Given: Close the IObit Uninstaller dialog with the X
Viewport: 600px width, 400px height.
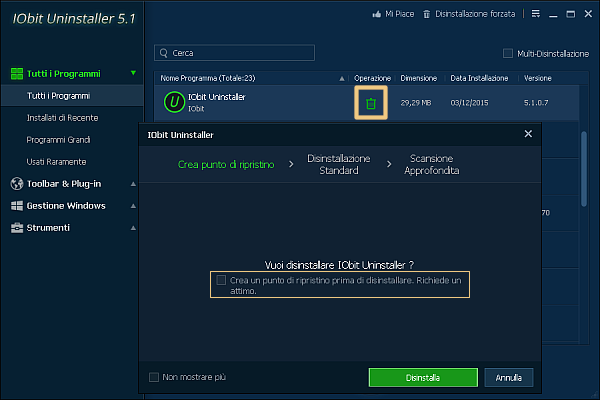Looking at the screenshot, I should point(528,134).
